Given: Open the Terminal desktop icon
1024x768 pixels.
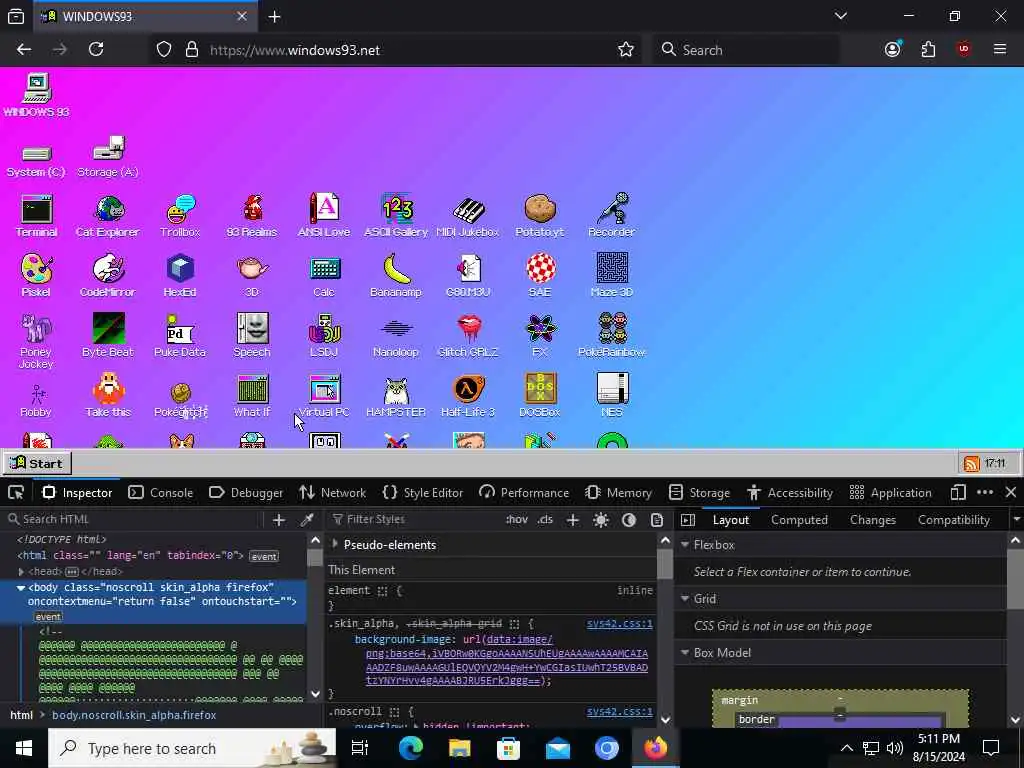Looking at the screenshot, I should click(37, 216).
